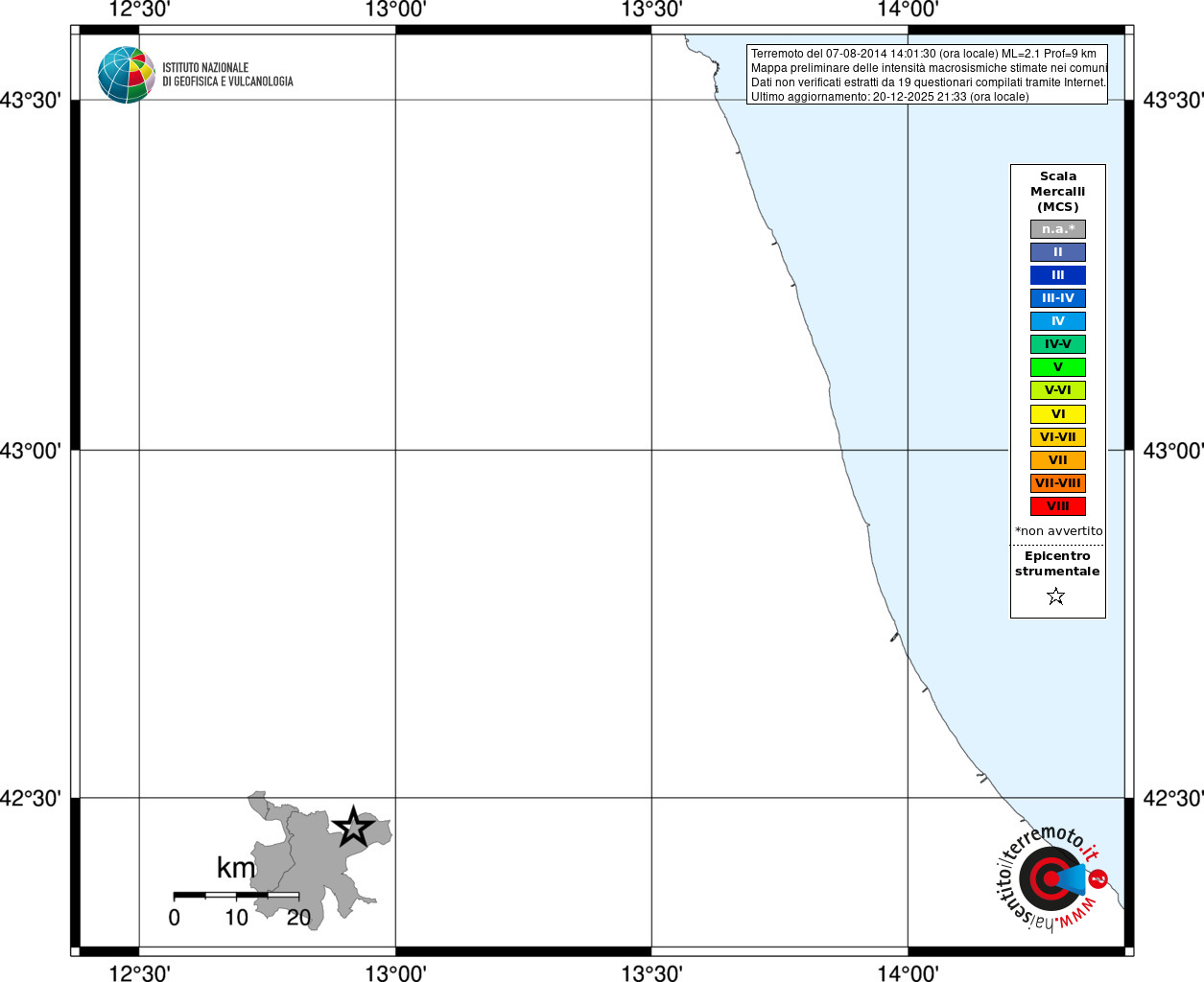Screen dimensions: 1204x982
Task: Click the left axis label 43°30'
Action: click(x=30, y=101)
